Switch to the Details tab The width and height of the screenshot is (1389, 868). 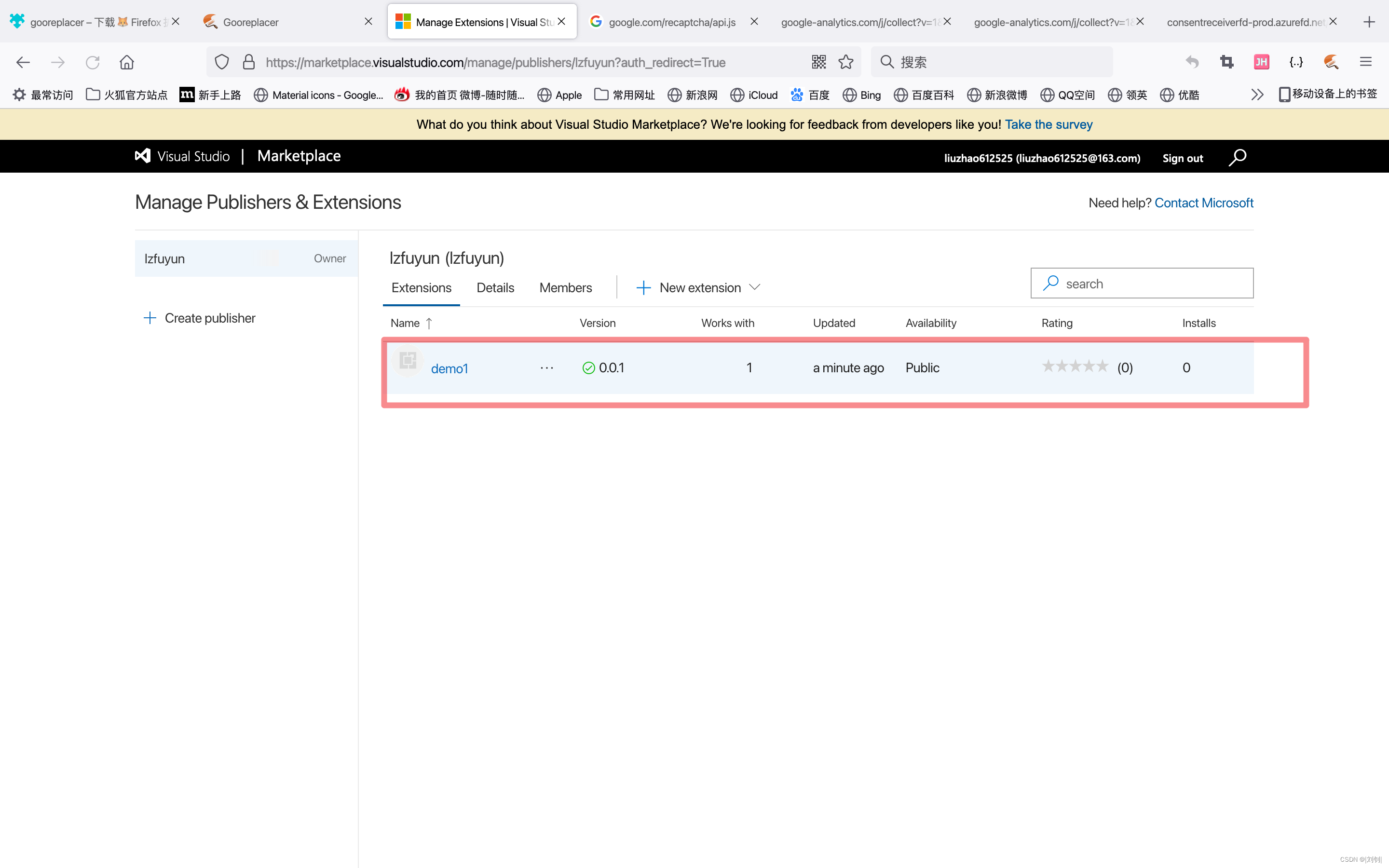[x=495, y=287]
